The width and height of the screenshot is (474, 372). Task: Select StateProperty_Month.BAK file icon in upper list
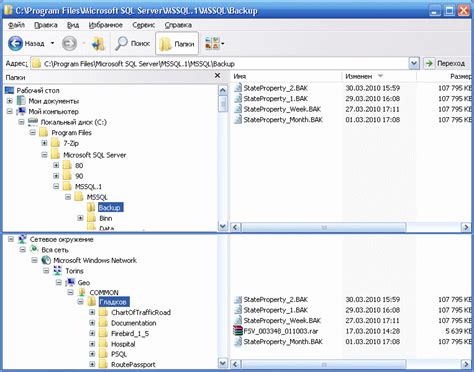coord(238,120)
